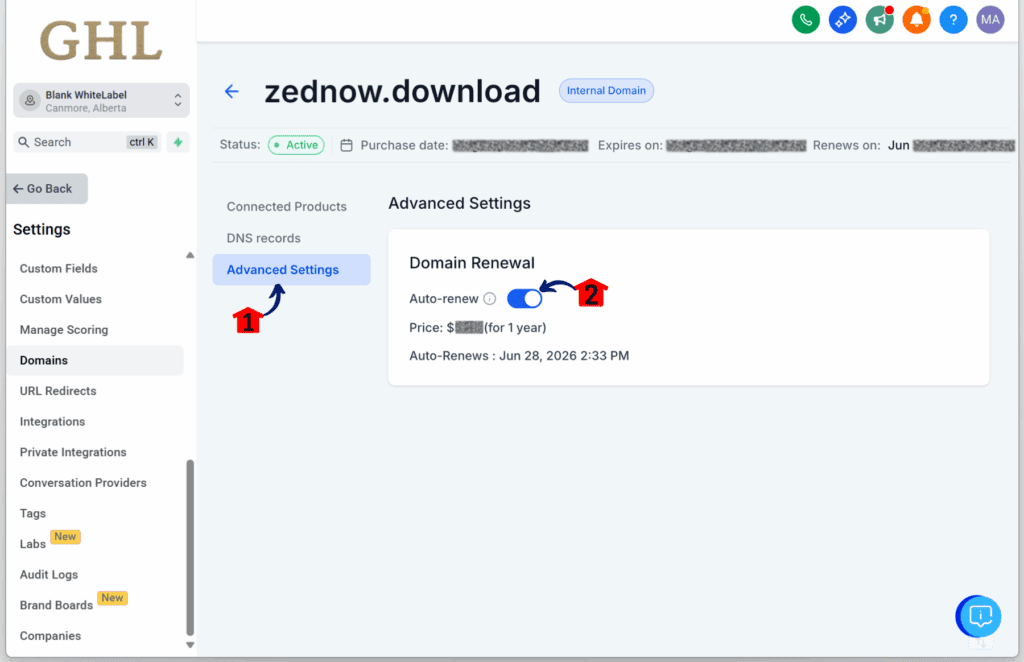This screenshot has width=1024, height=662.
Task: Click the ctrl K shortcut badge
Action: click(142, 142)
